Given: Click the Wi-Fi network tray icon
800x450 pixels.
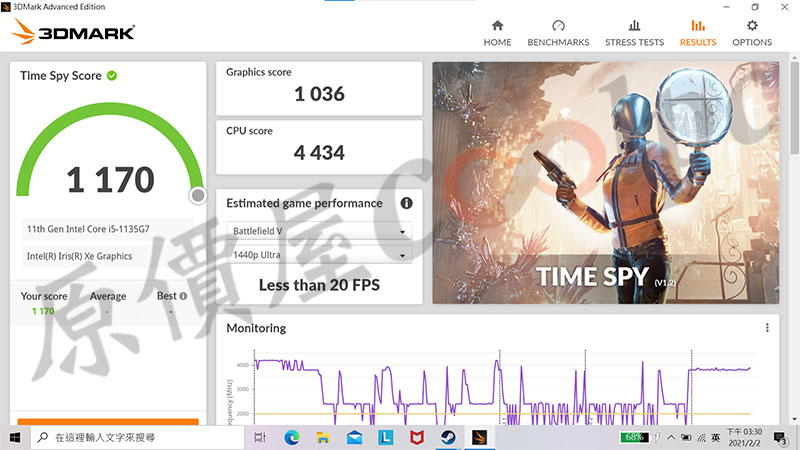Looking at the screenshot, I should [x=702, y=438].
